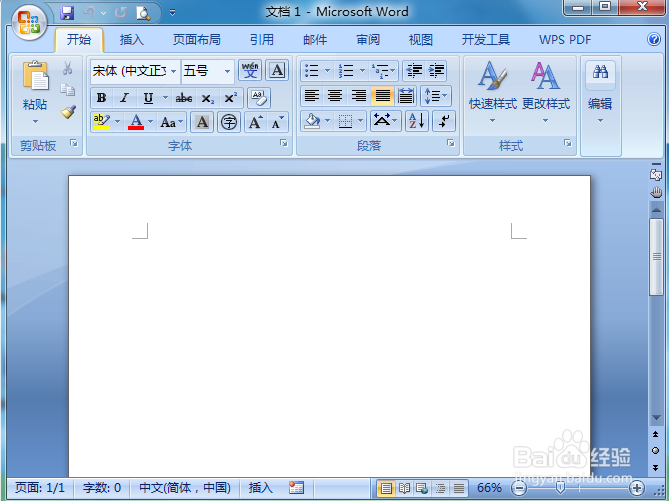Image resolution: width=669 pixels, height=501 pixels.
Task: Expand numbering list dropdown arrow
Action: coord(362,70)
